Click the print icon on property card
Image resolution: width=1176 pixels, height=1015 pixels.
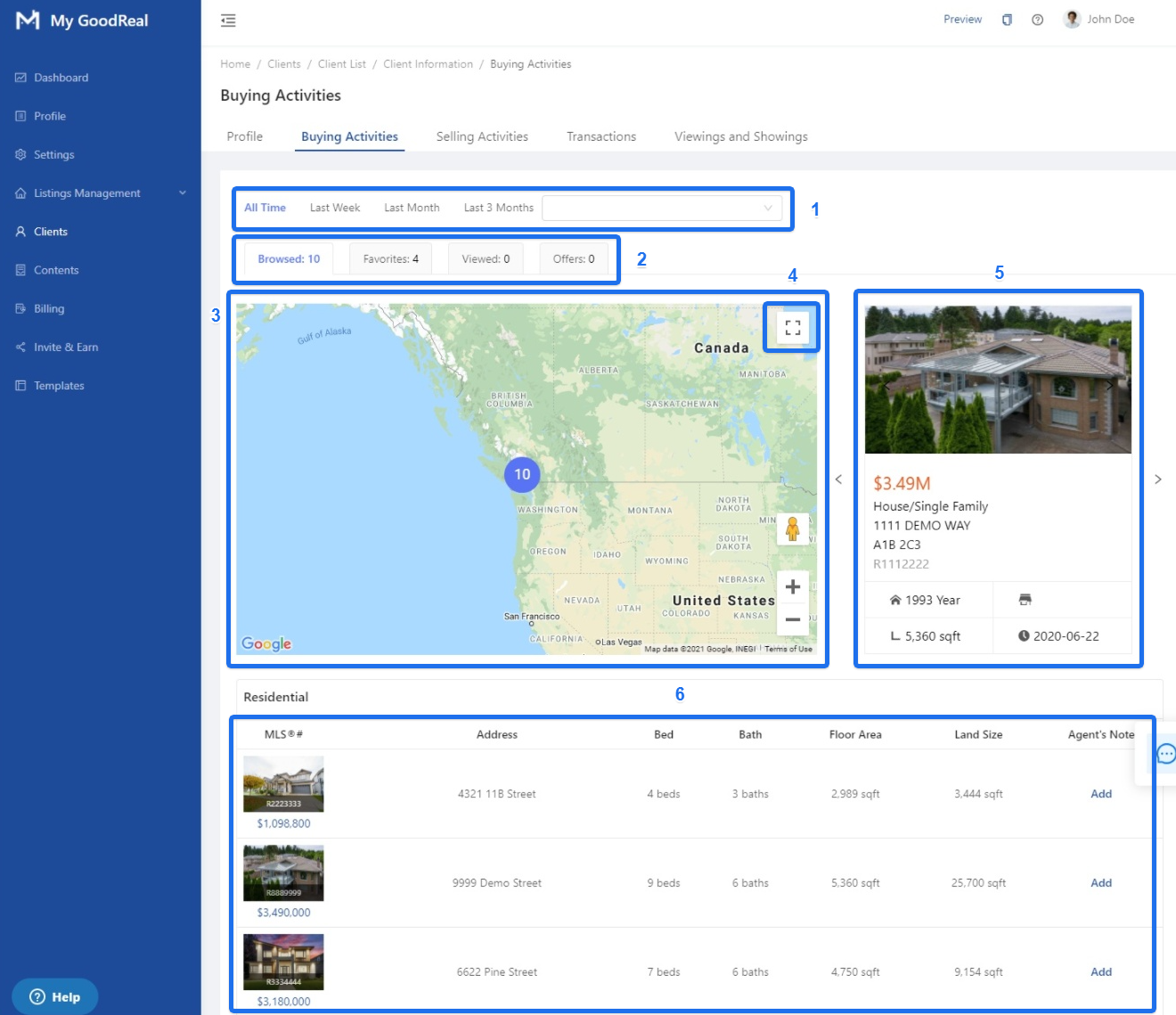pos(1025,600)
